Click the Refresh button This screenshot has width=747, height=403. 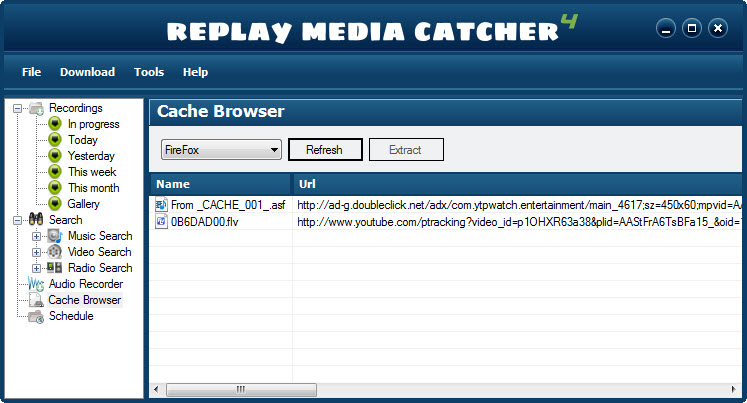point(325,150)
